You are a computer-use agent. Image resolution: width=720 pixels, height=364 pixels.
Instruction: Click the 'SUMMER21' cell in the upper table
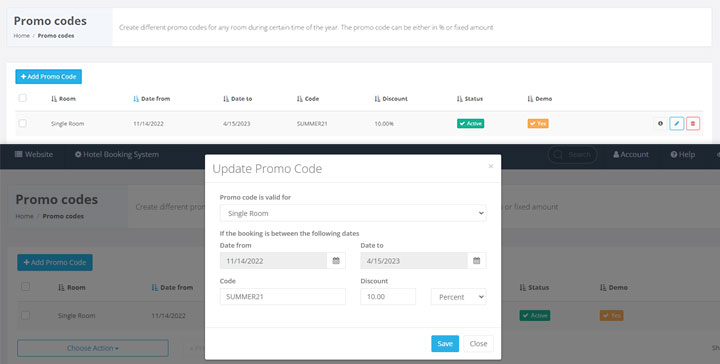[x=312, y=124]
